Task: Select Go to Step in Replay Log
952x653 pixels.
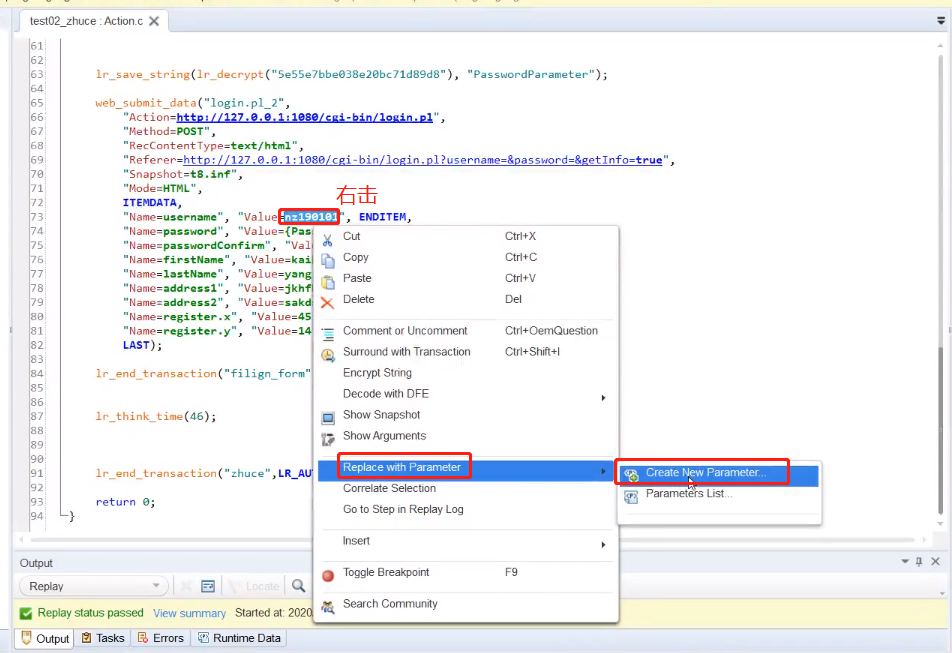Action: pos(403,509)
